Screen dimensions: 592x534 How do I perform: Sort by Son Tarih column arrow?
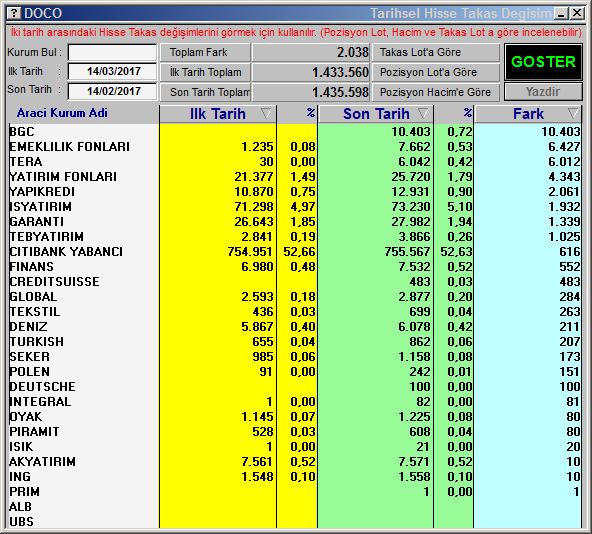click(423, 113)
